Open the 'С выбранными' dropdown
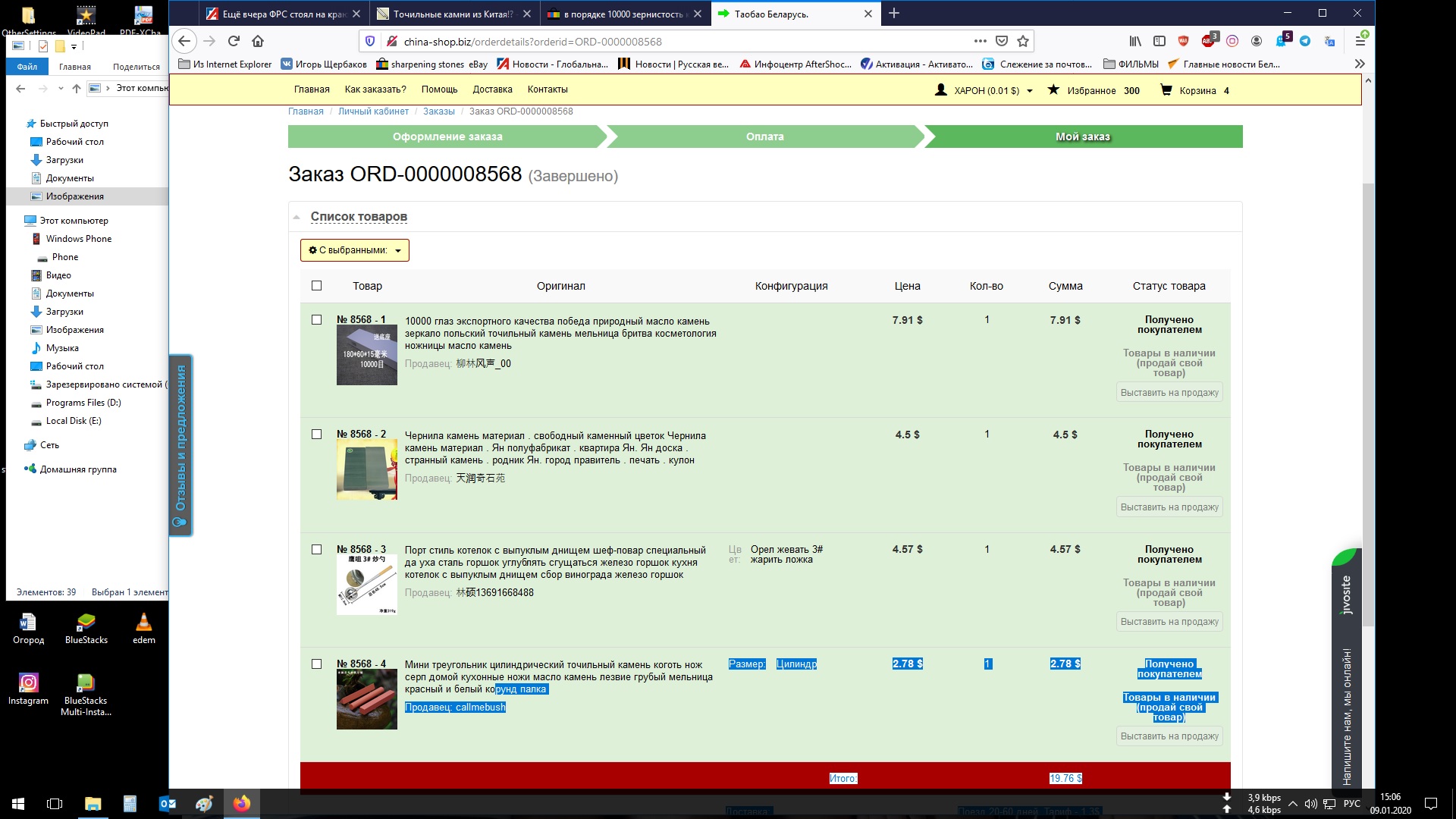The height and width of the screenshot is (819, 1456). [355, 250]
